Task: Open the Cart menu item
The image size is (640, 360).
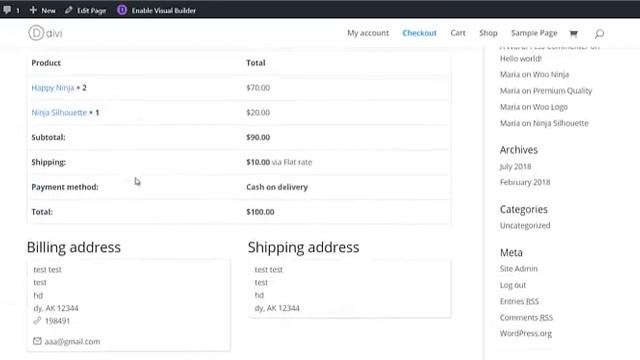Action: point(458,33)
